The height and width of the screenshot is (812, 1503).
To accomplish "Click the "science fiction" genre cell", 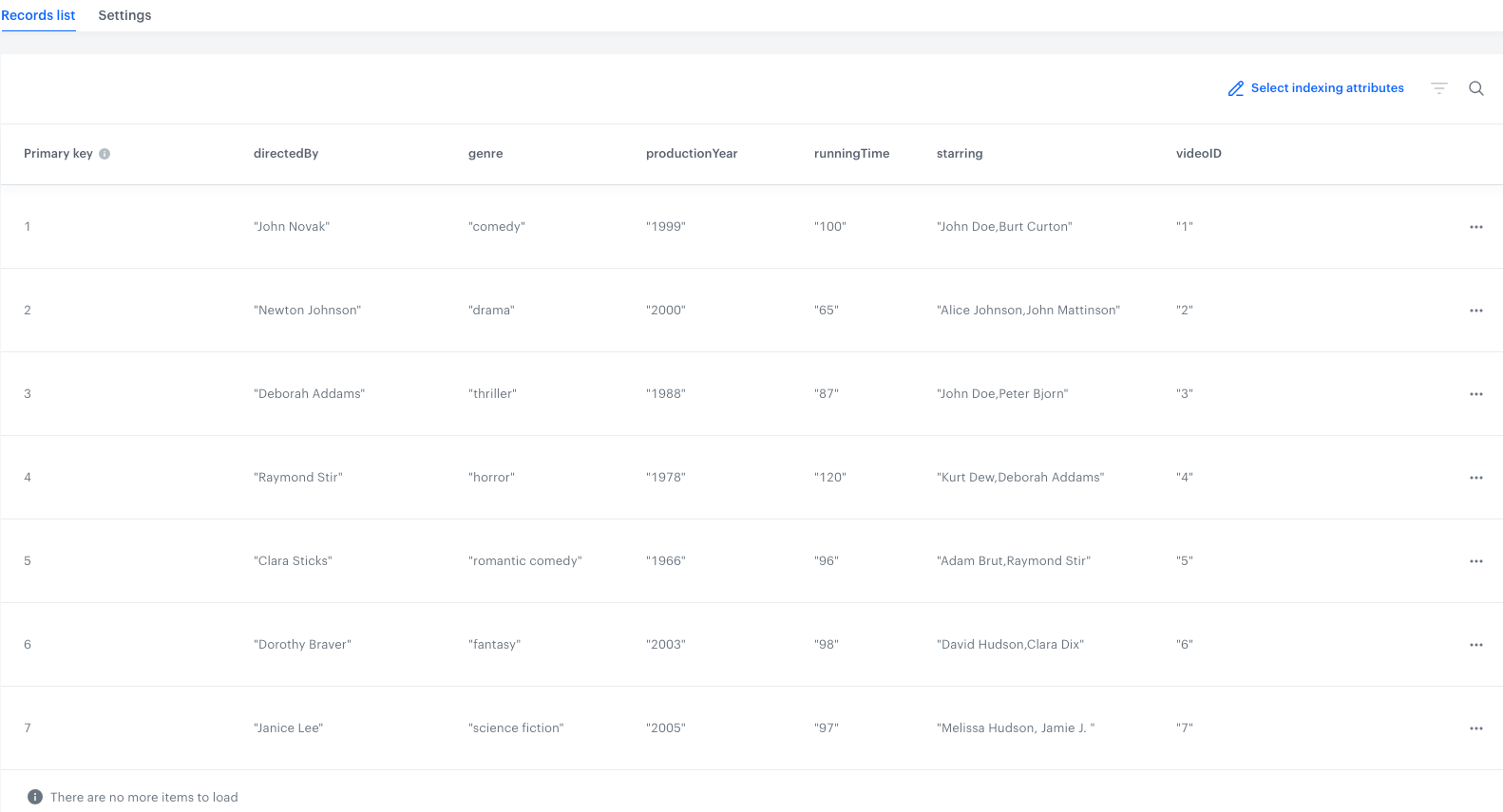I will click(516, 728).
